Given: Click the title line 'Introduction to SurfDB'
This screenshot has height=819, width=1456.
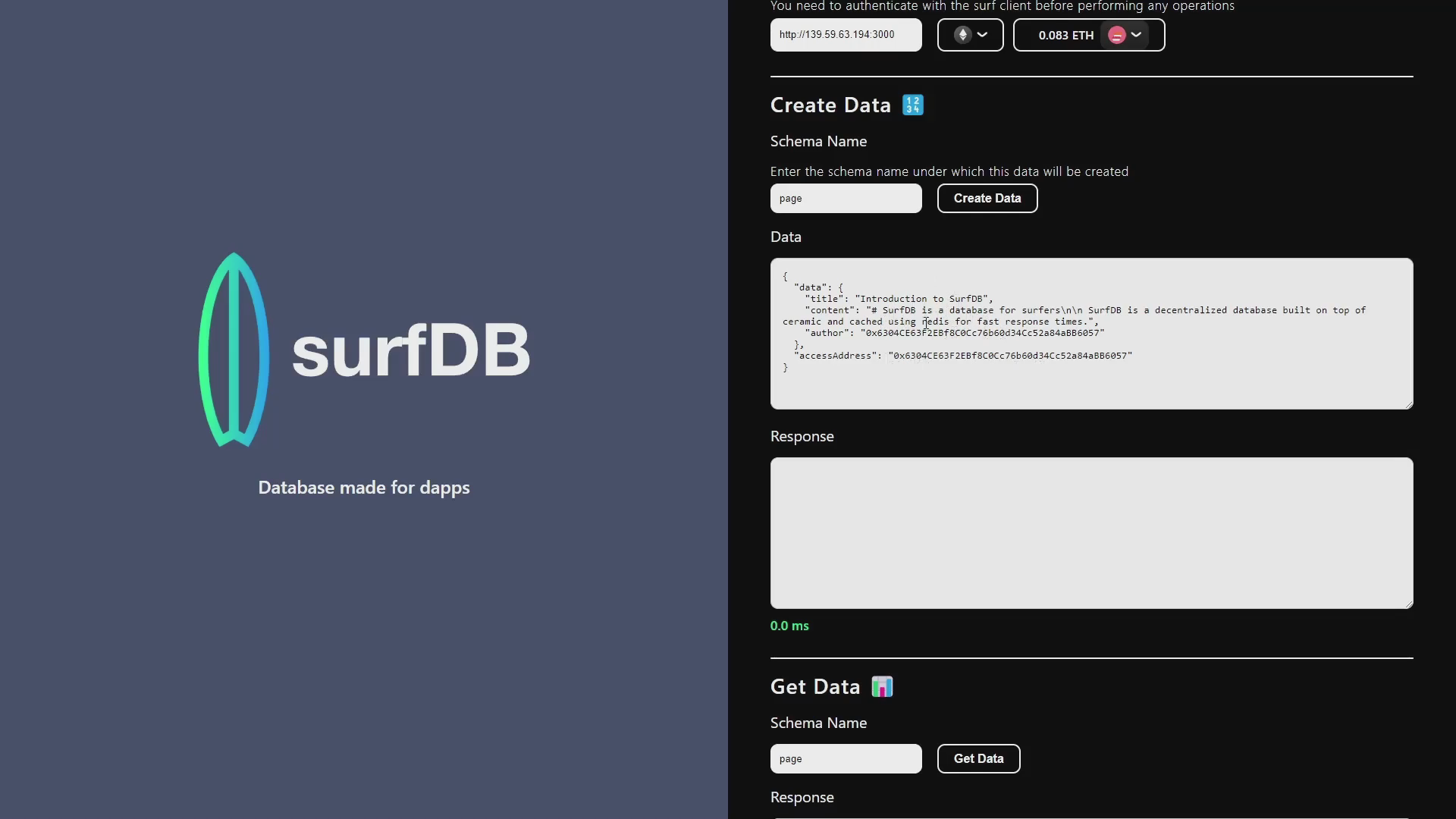Looking at the screenshot, I should coord(899,299).
